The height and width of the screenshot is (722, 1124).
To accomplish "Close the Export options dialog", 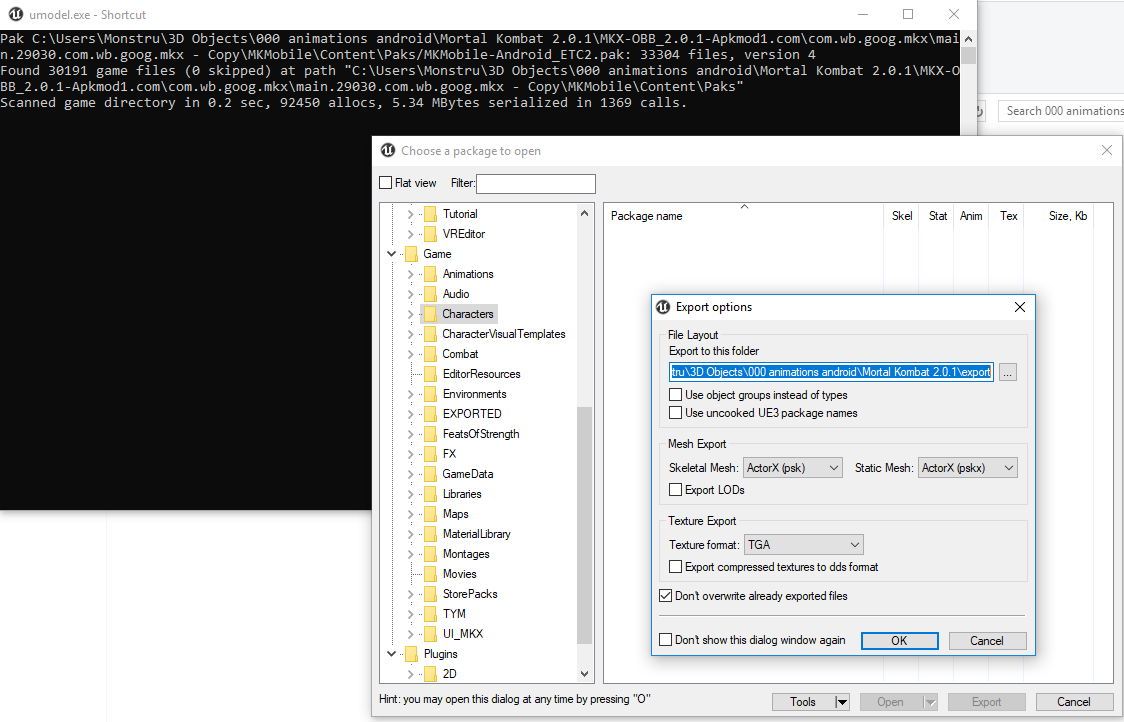I will [1019, 307].
